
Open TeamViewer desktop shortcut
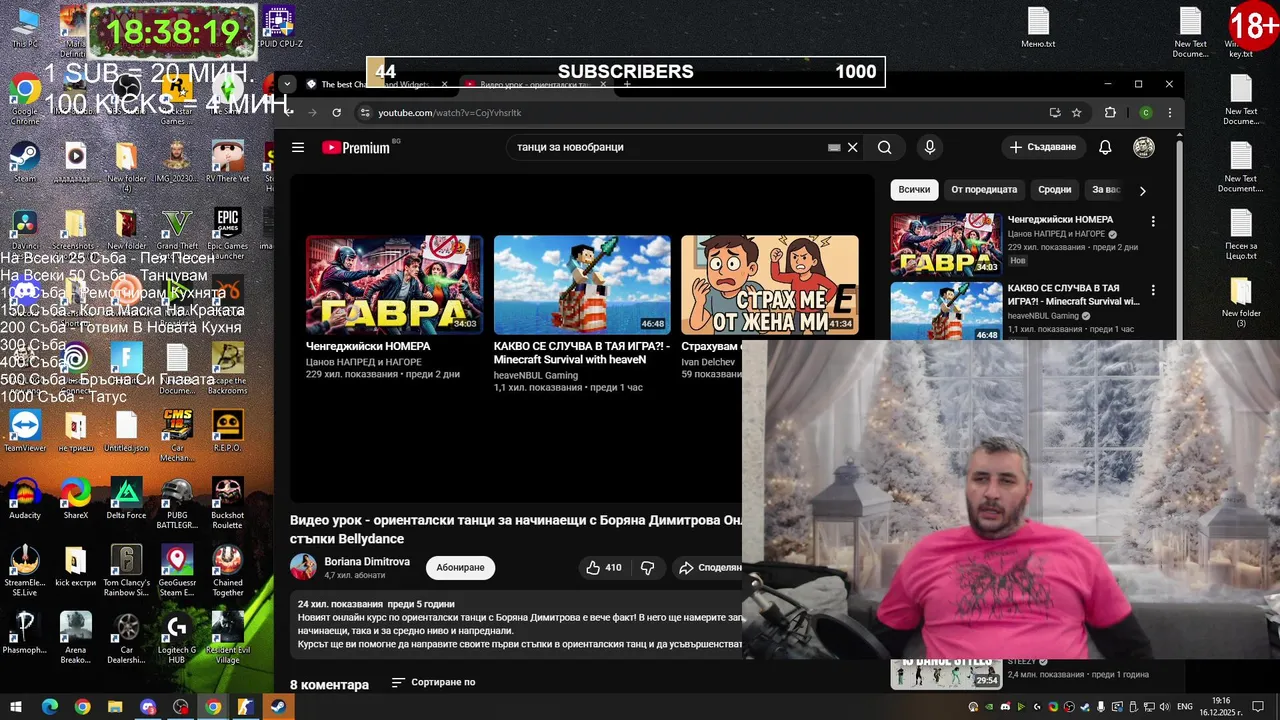[25, 431]
